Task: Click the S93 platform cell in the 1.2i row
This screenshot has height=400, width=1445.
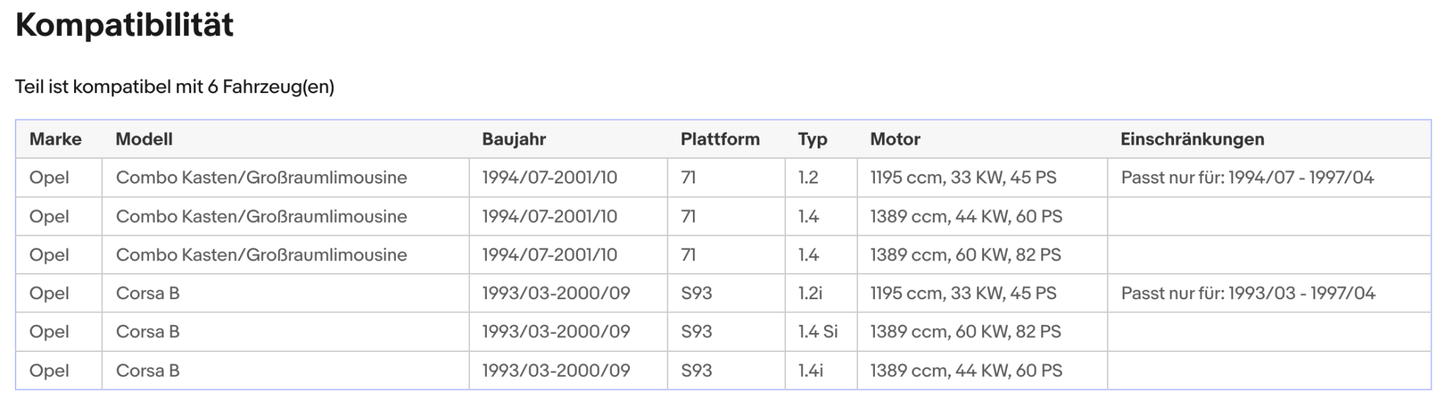Action: click(x=696, y=293)
